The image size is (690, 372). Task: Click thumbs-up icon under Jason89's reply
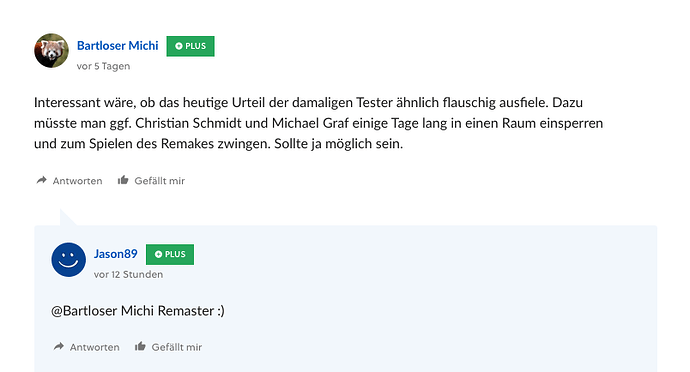click(x=140, y=346)
